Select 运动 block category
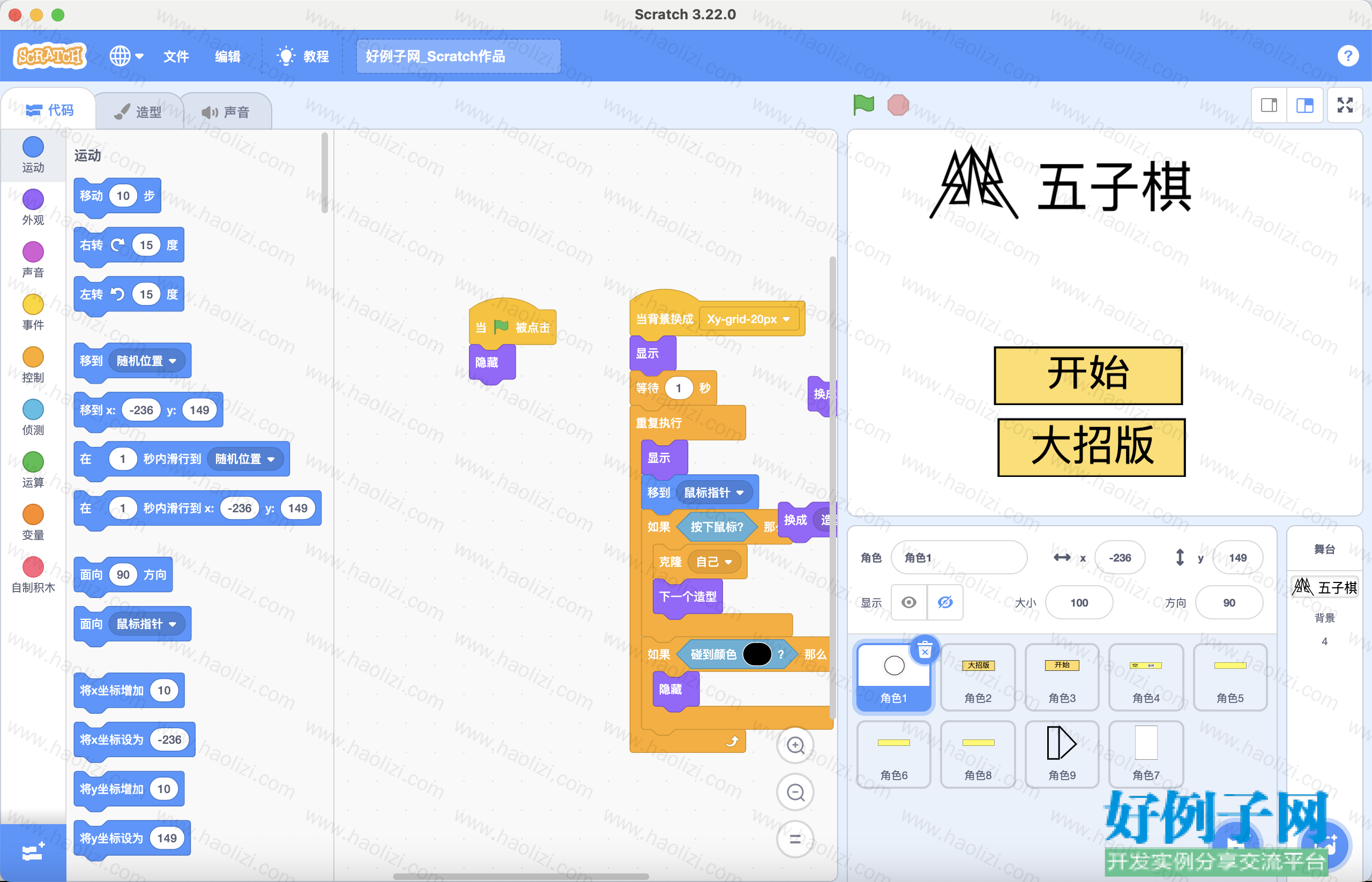The width and height of the screenshot is (1372, 882). click(33, 155)
